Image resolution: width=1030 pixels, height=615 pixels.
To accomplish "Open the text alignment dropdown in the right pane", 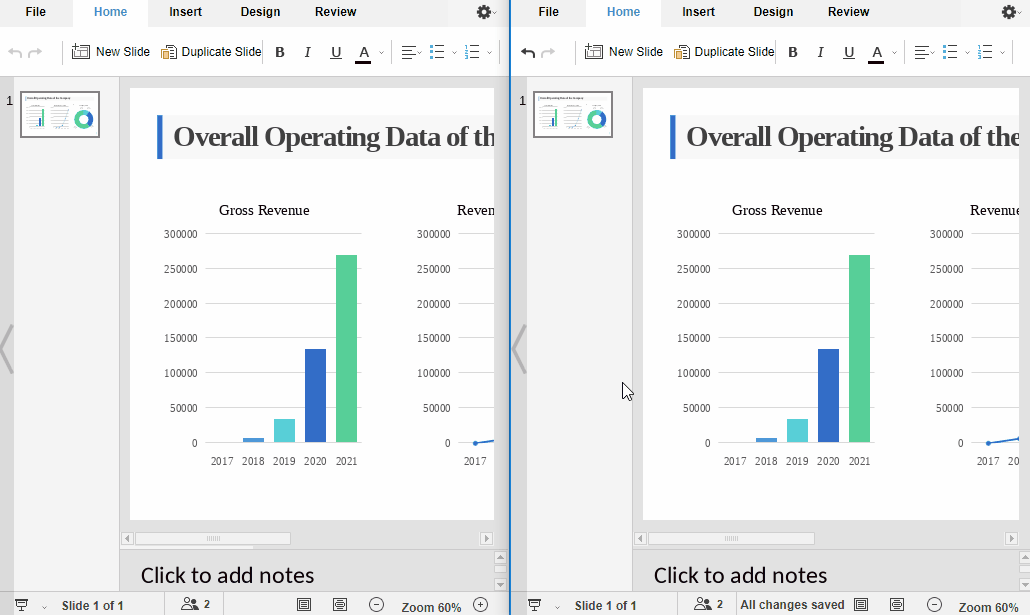I will click(923, 52).
